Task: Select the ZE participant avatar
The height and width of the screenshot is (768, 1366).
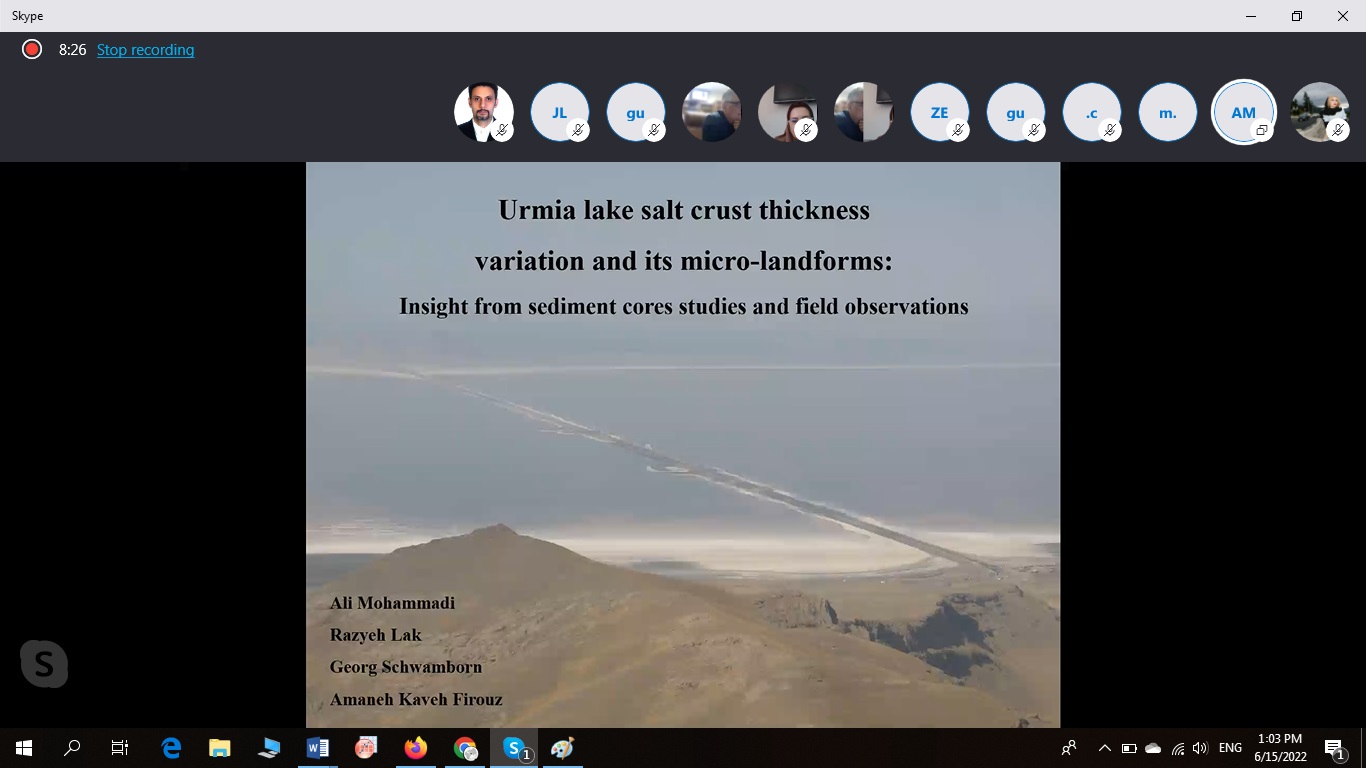Action: click(939, 112)
